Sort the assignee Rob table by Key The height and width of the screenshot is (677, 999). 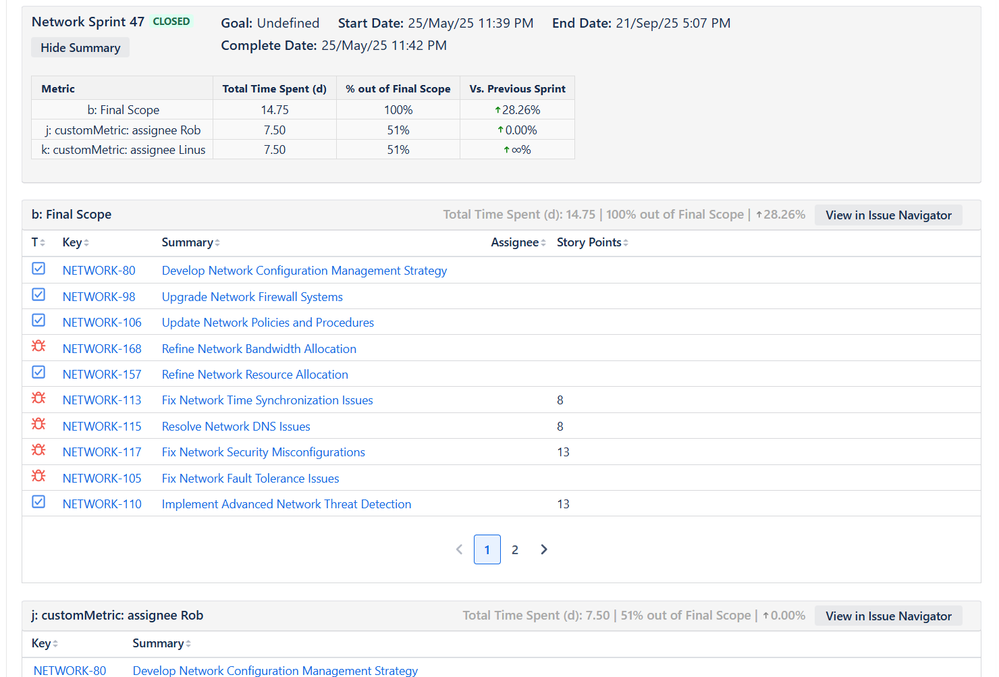tap(45, 643)
